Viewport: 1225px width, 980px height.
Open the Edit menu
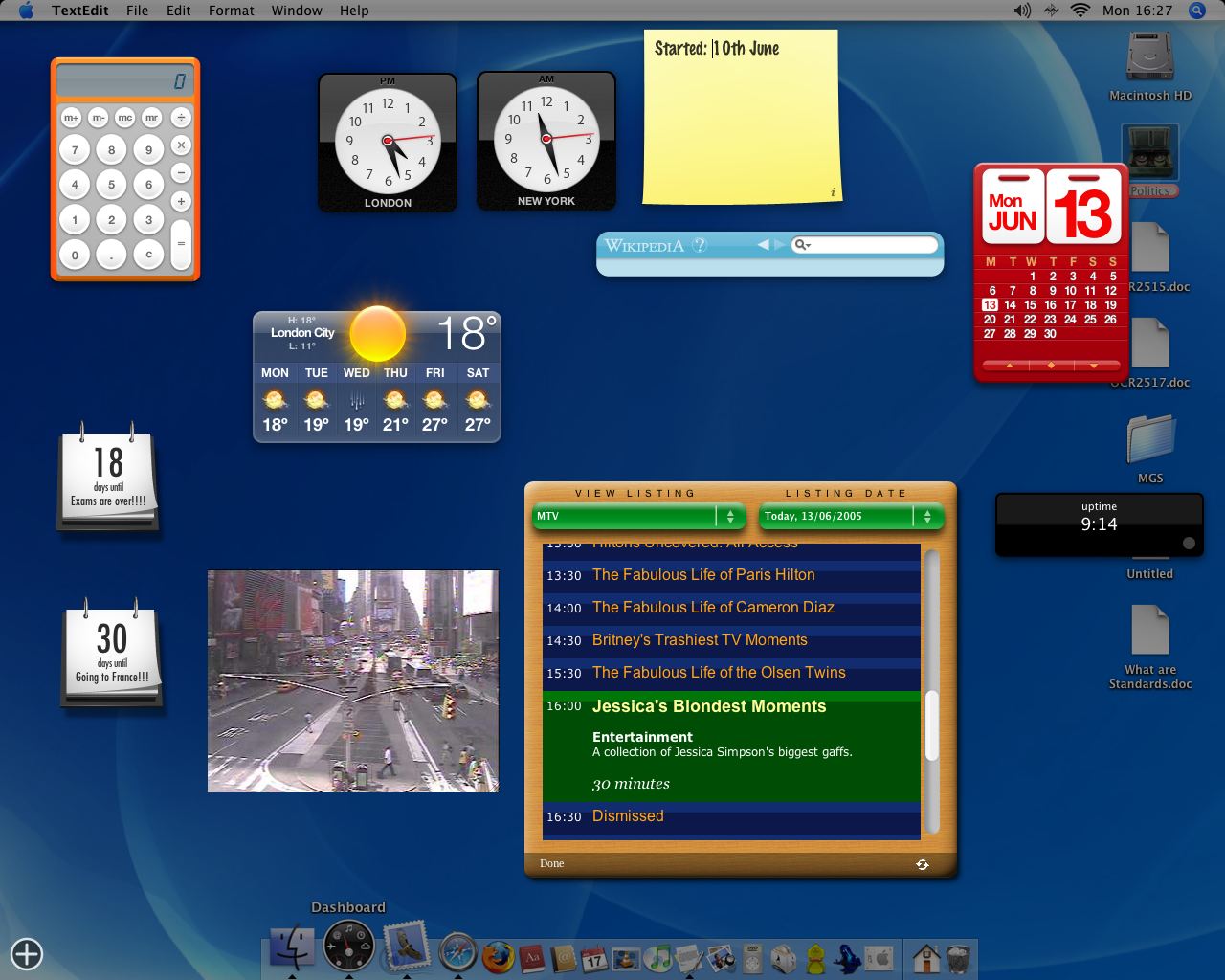178,11
